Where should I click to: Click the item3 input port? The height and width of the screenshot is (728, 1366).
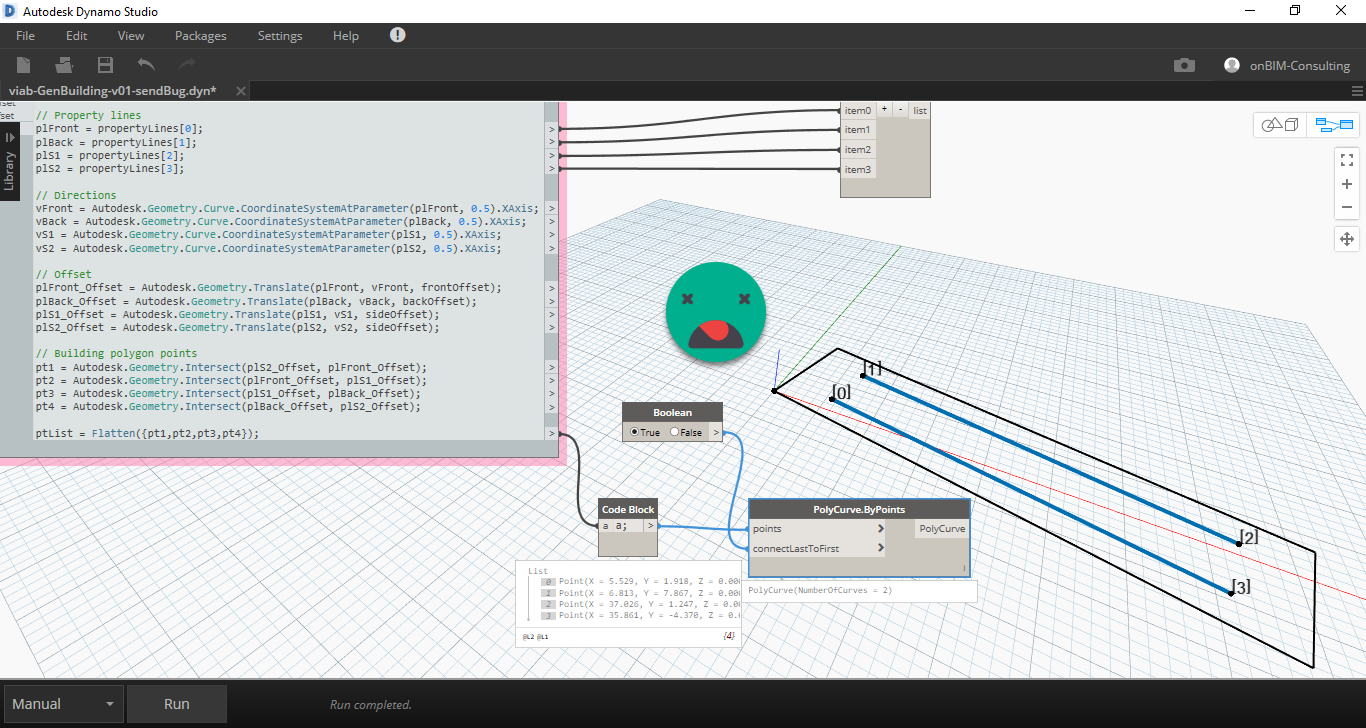[857, 170]
